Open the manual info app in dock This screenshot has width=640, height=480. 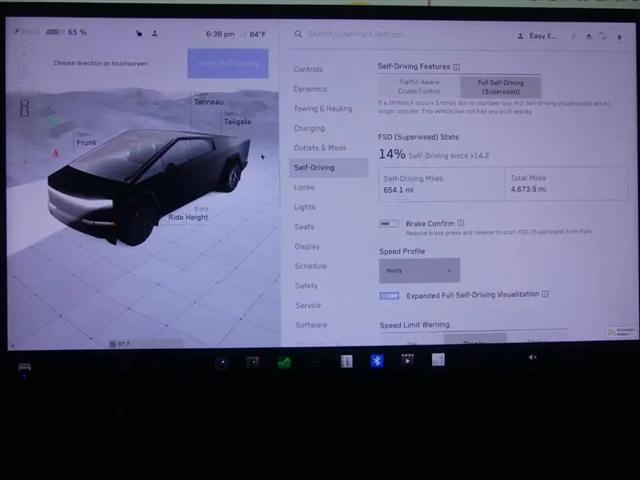(346, 361)
